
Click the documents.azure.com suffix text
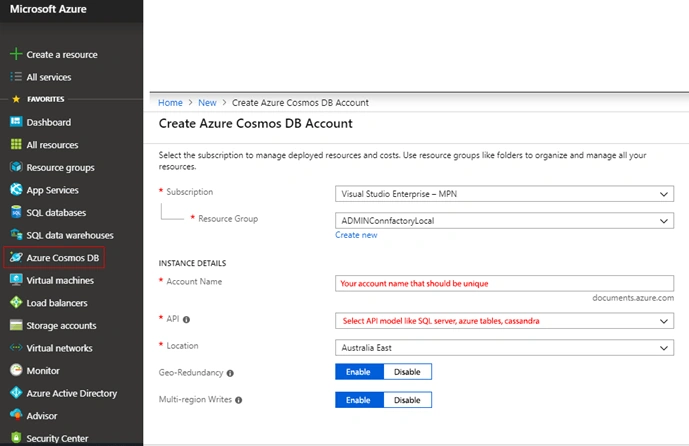click(633, 298)
